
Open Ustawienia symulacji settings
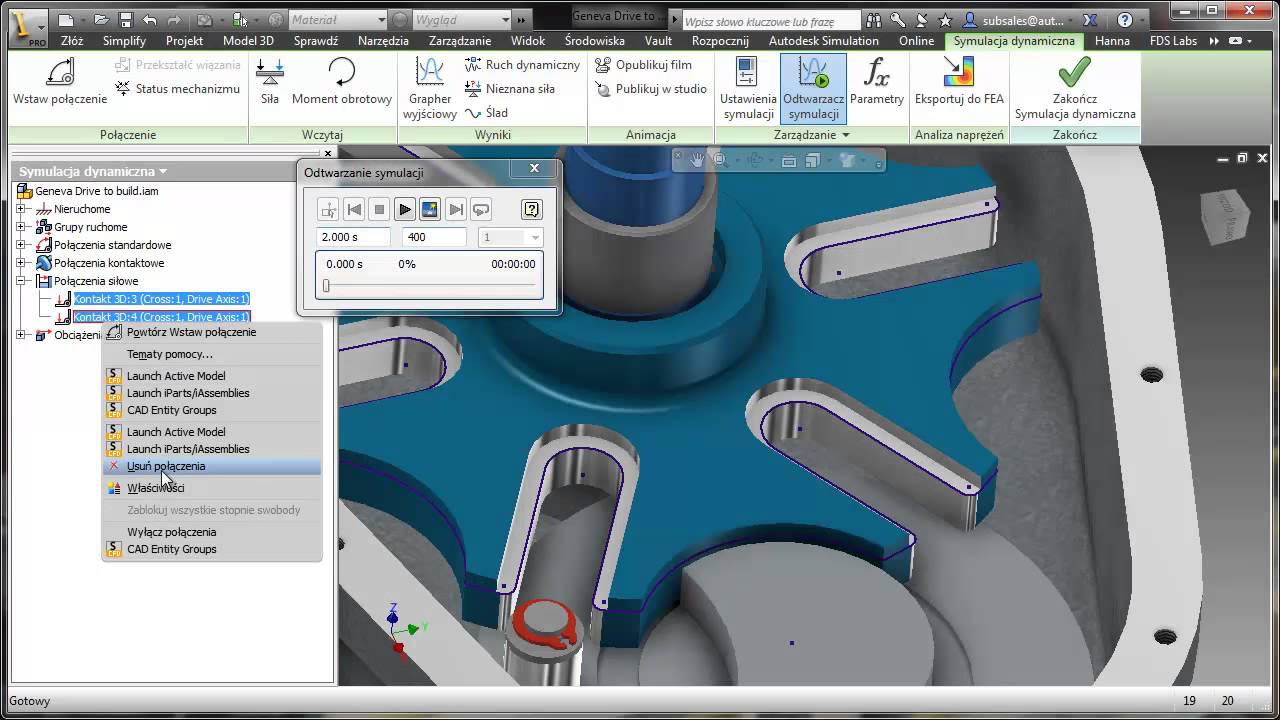748,88
